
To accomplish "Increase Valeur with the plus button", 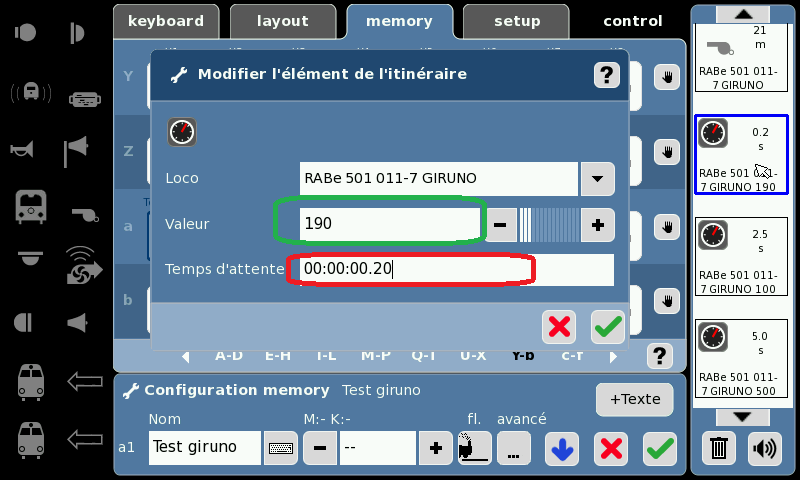I will pos(598,225).
